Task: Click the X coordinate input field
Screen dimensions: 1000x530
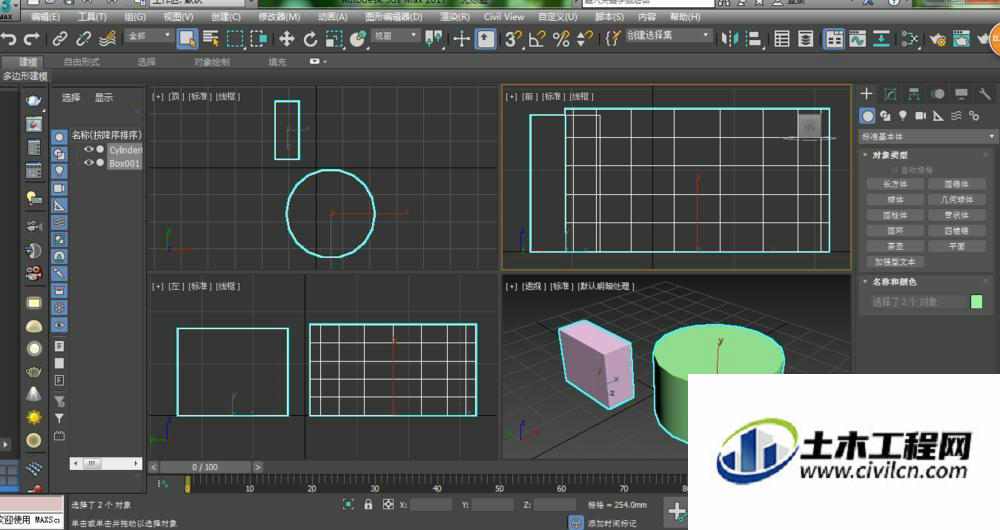Action: 431,504
